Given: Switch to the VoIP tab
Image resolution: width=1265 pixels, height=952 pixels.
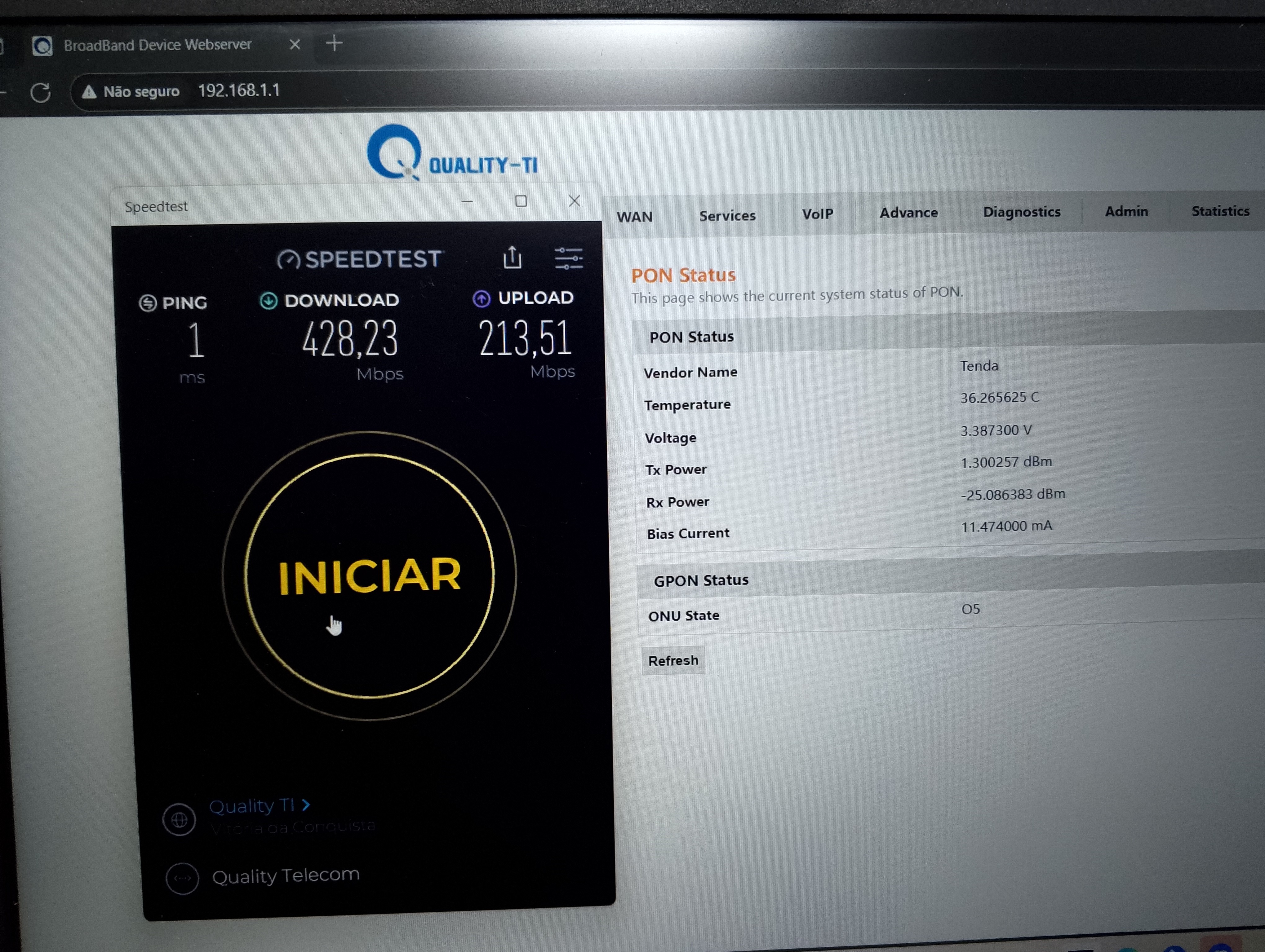Looking at the screenshot, I should pos(817,214).
